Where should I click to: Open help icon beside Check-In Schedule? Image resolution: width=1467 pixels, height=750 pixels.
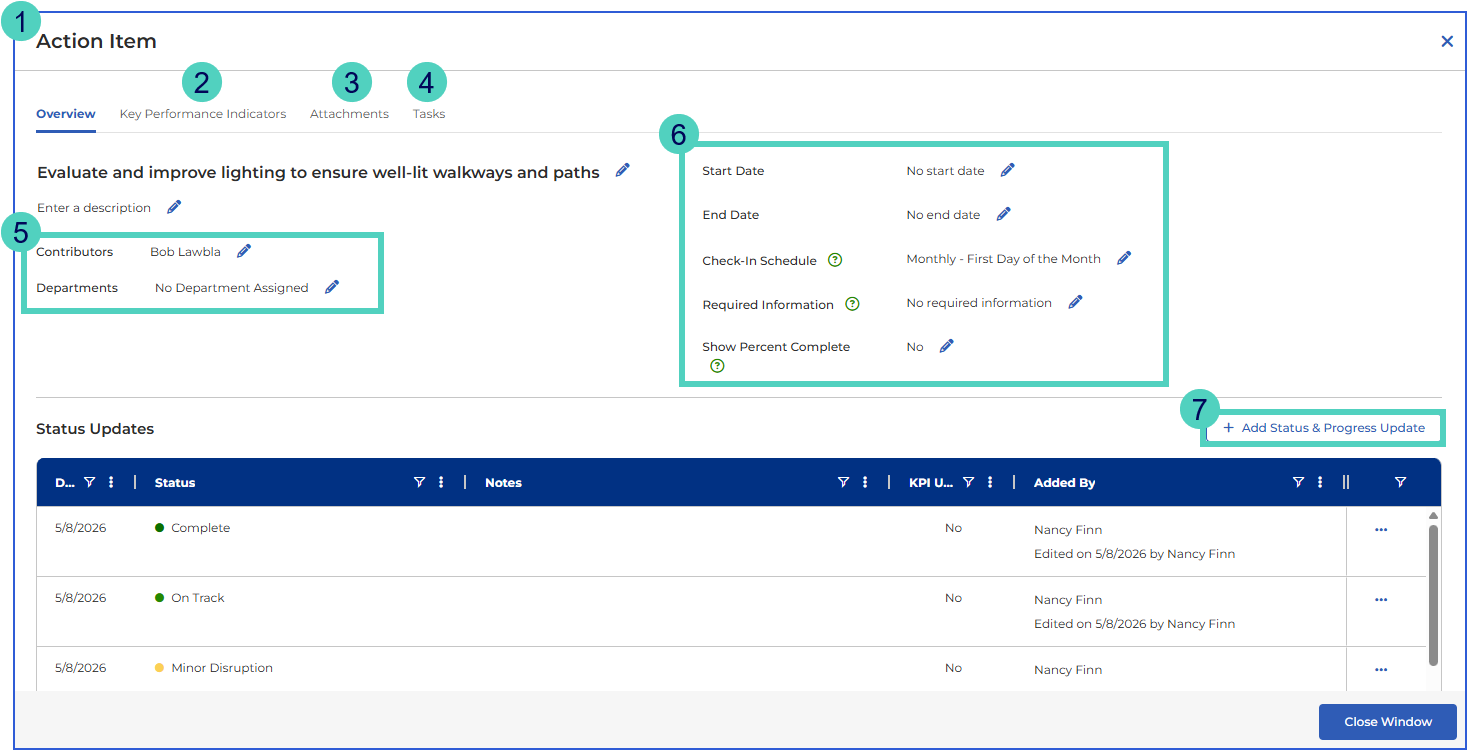tap(836, 260)
